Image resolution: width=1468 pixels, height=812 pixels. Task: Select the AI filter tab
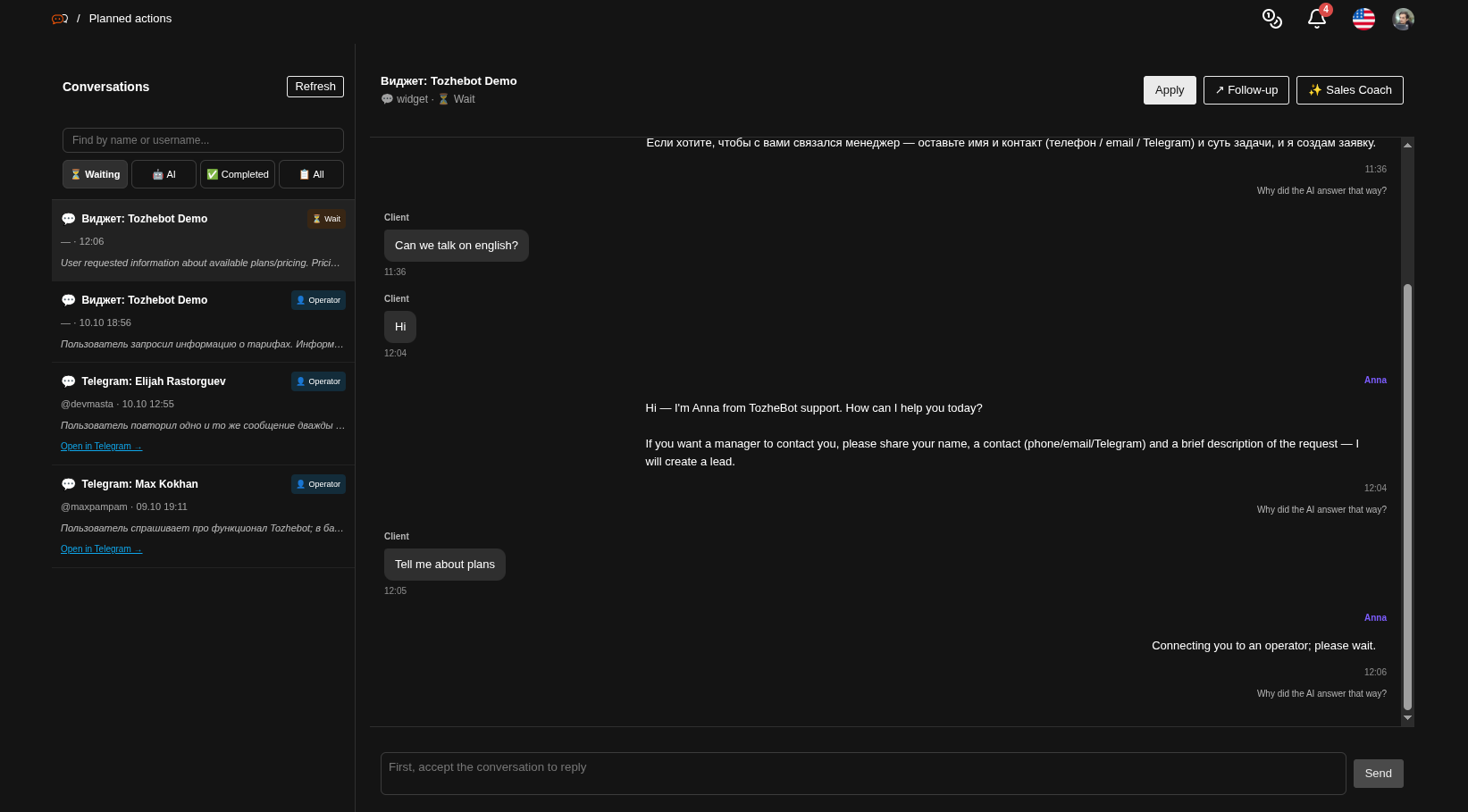(164, 174)
